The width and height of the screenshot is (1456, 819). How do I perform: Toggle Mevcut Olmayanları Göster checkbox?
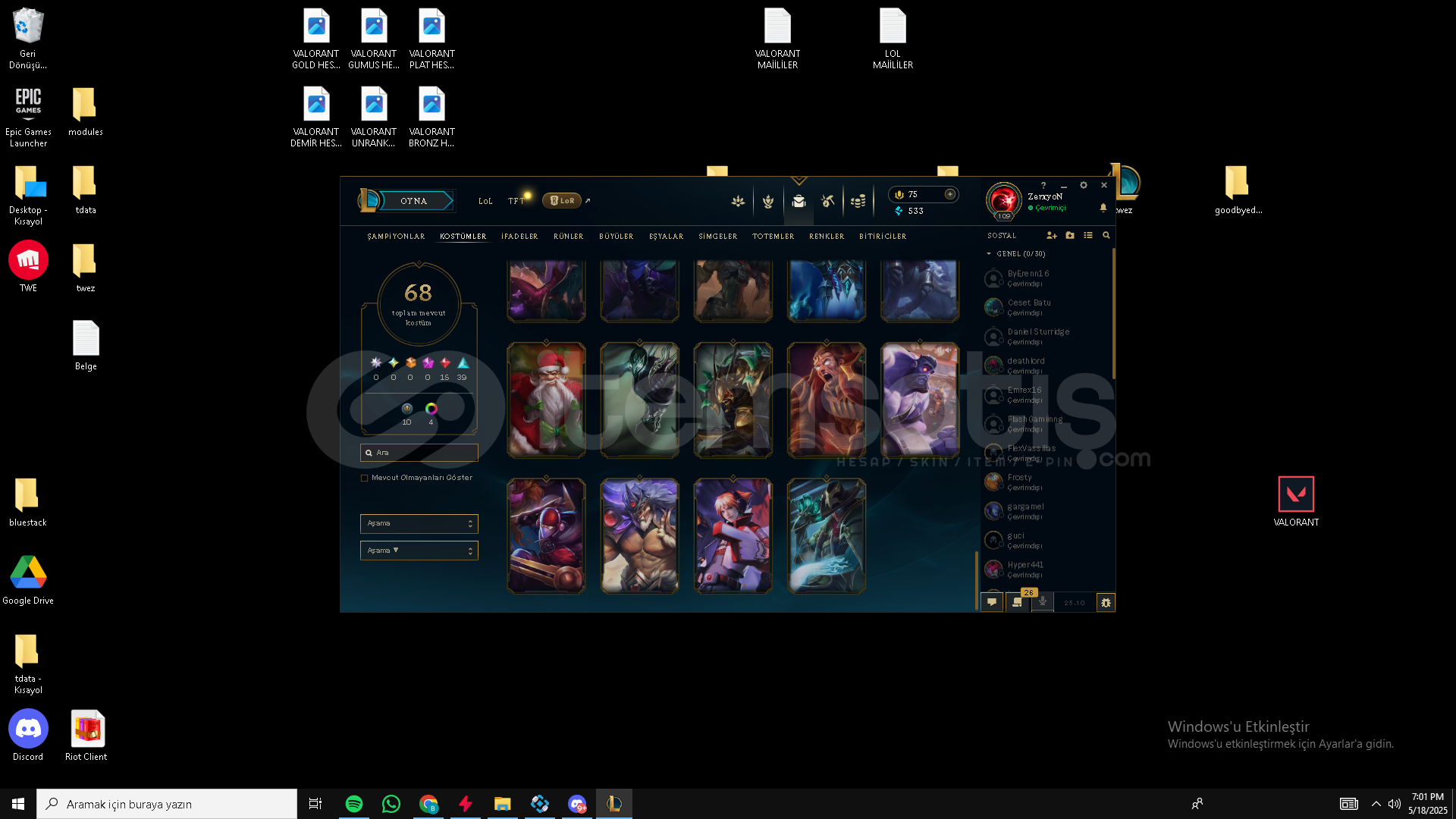[x=365, y=479]
